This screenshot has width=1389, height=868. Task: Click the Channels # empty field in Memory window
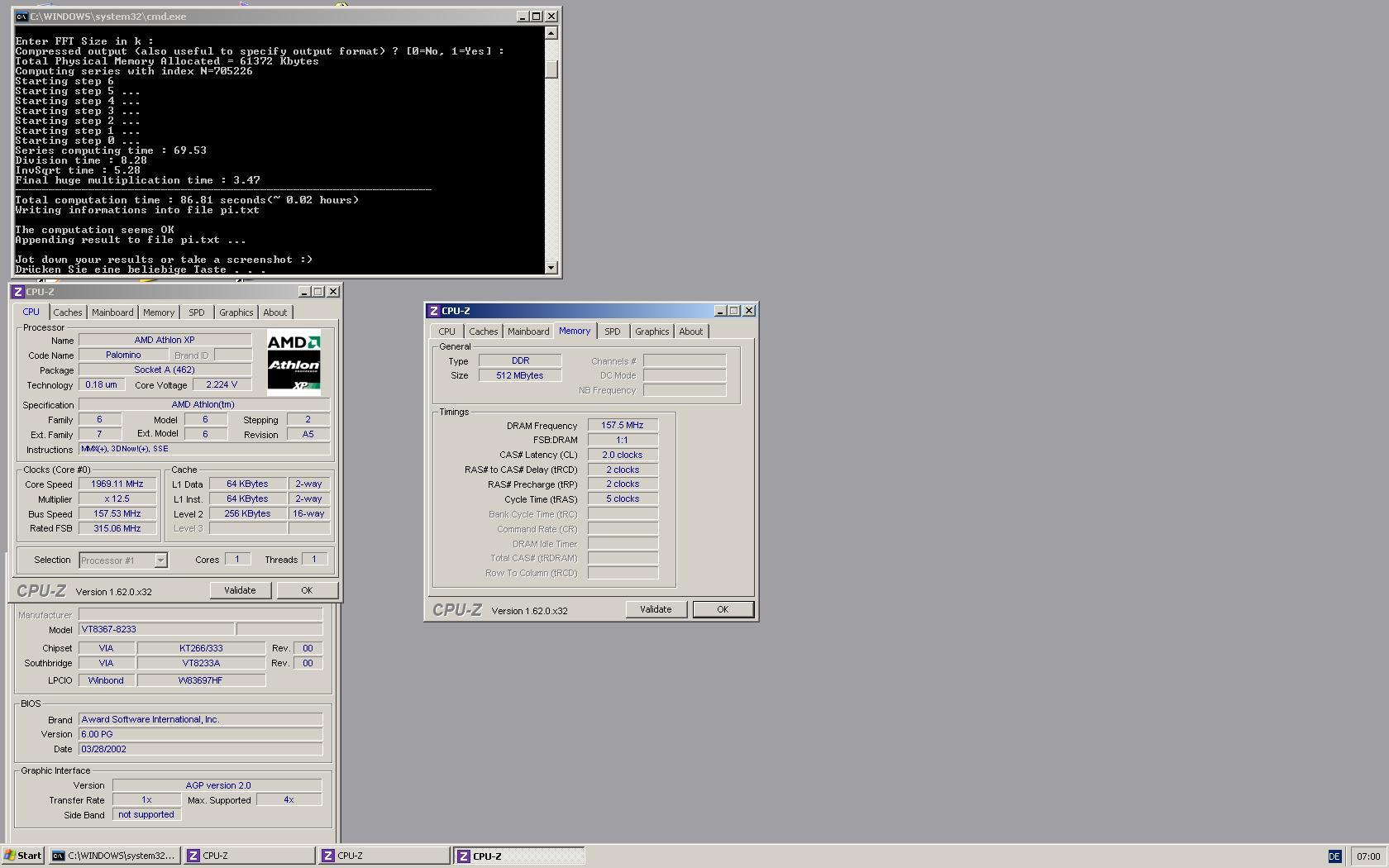coord(685,361)
